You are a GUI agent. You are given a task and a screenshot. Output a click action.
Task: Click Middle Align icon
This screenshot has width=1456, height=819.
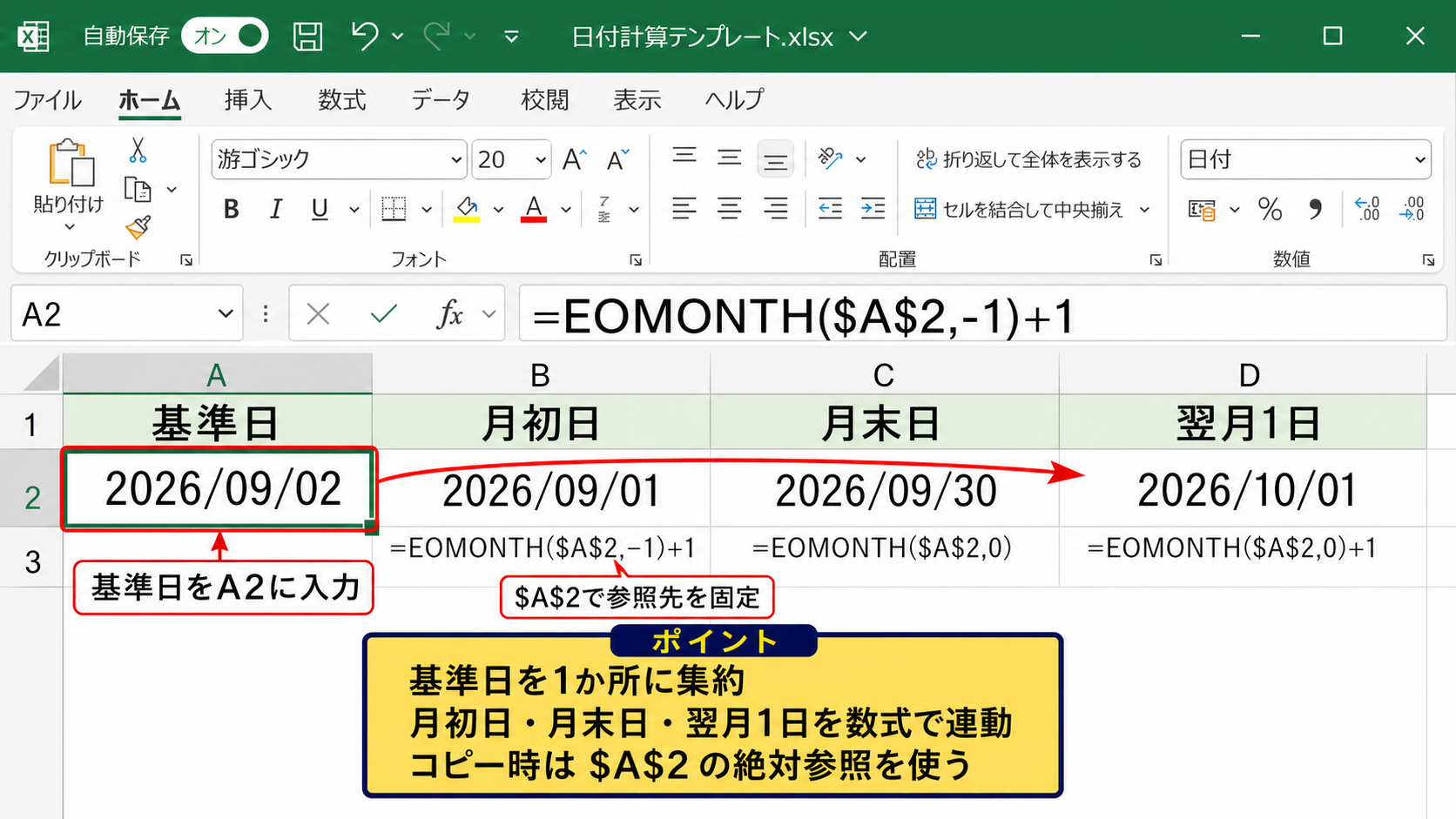(x=729, y=158)
